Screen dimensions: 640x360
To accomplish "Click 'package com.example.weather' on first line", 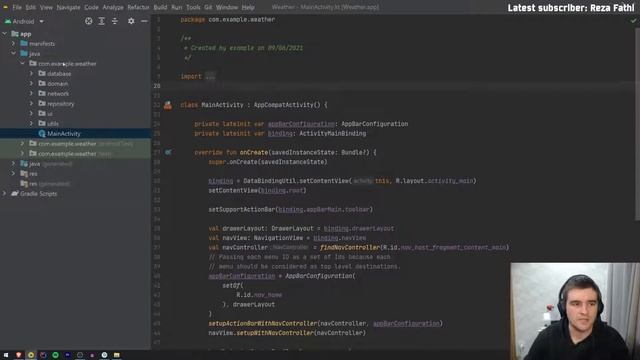I will point(228,20).
